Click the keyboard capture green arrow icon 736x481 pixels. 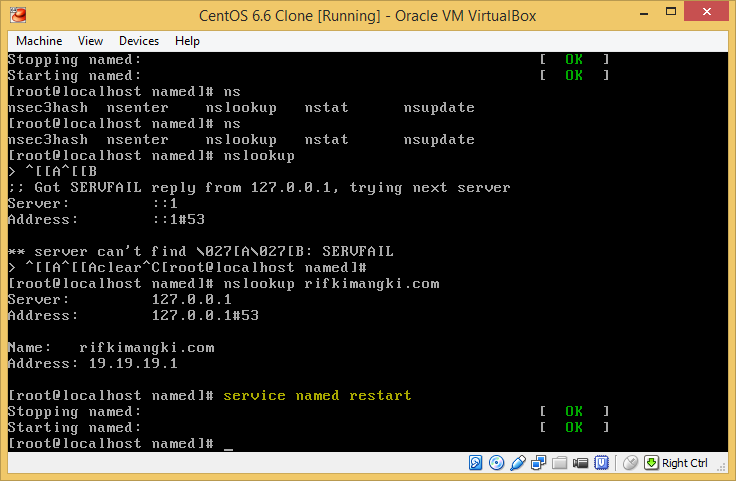[652, 463]
